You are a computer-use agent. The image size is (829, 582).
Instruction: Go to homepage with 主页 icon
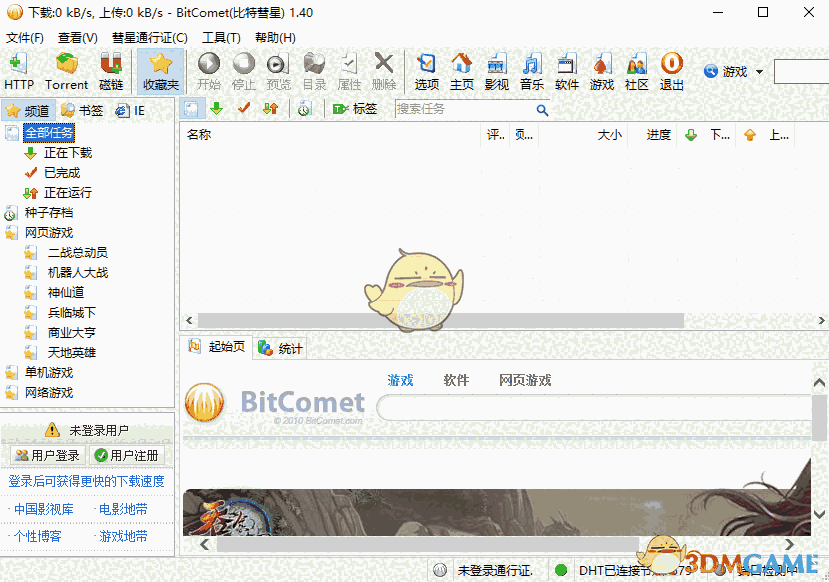click(x=462, y=71)
